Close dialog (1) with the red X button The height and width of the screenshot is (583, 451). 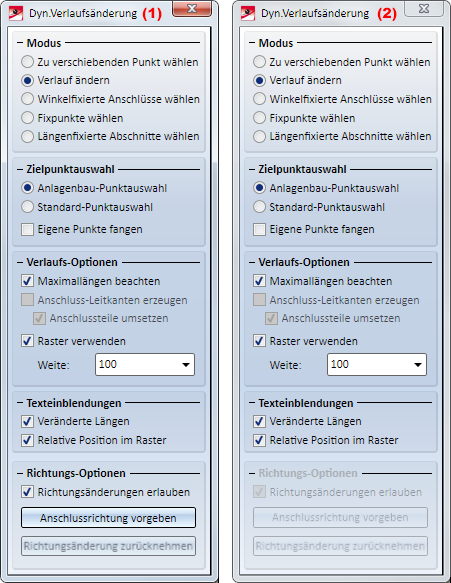pyautogui.click(x=192, y=9)
